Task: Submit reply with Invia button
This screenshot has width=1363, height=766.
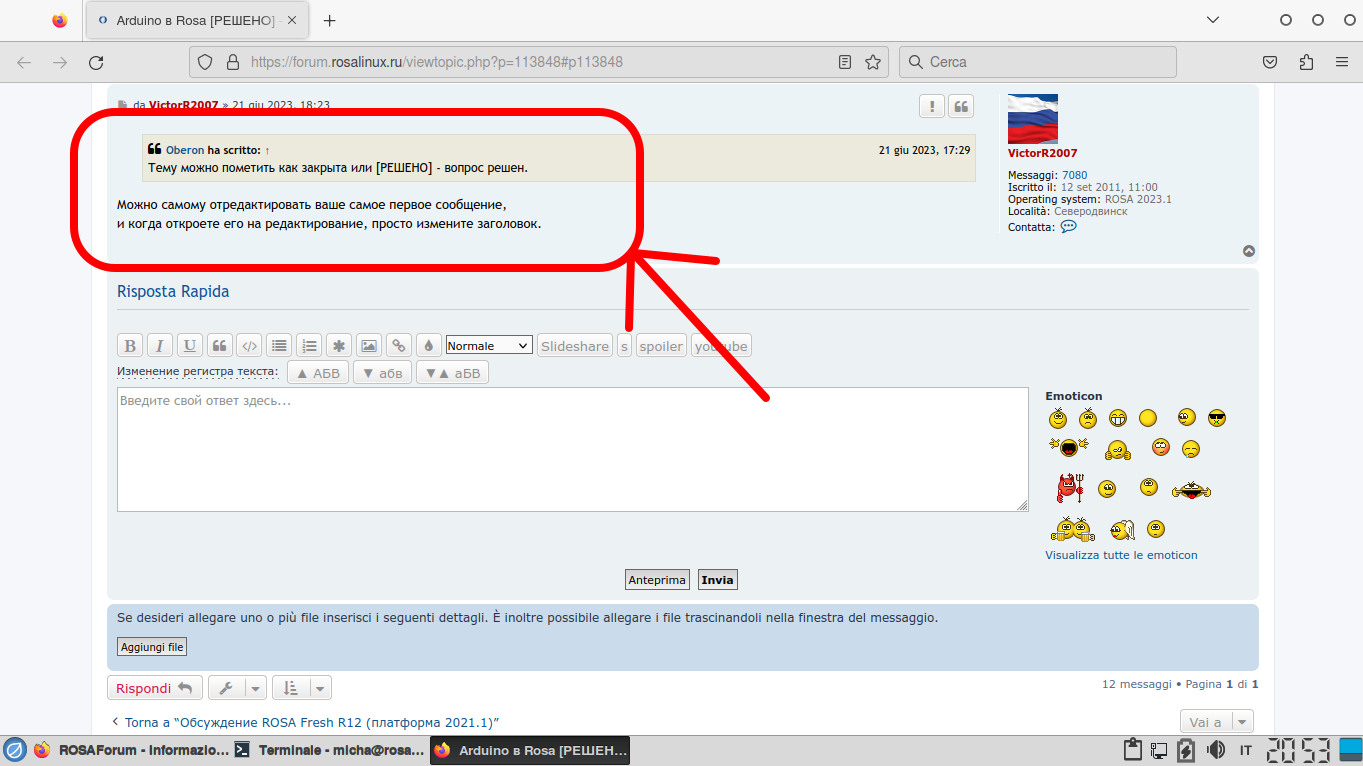Action: tap(718, 580)
